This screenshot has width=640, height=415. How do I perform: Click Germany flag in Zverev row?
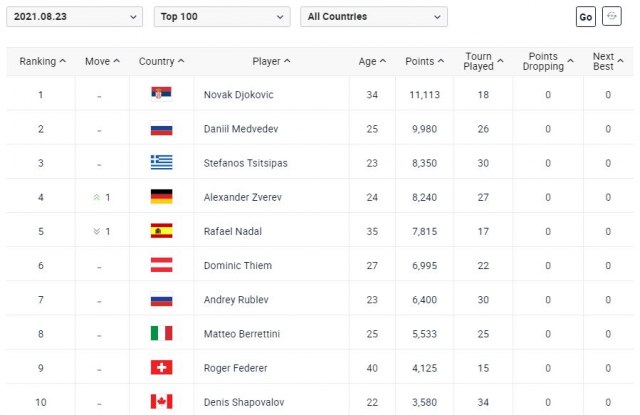[161, 197]
